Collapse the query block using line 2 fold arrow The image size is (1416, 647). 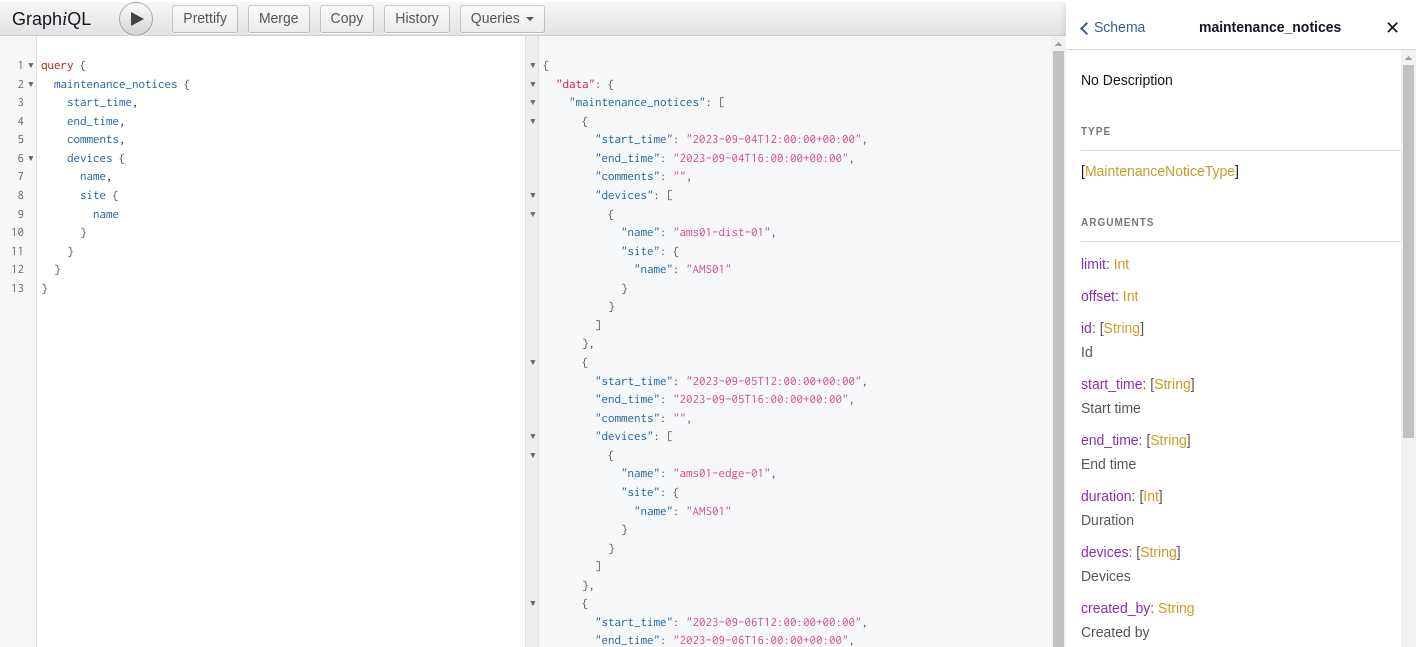pyautogui.click(x=30, y=84)
